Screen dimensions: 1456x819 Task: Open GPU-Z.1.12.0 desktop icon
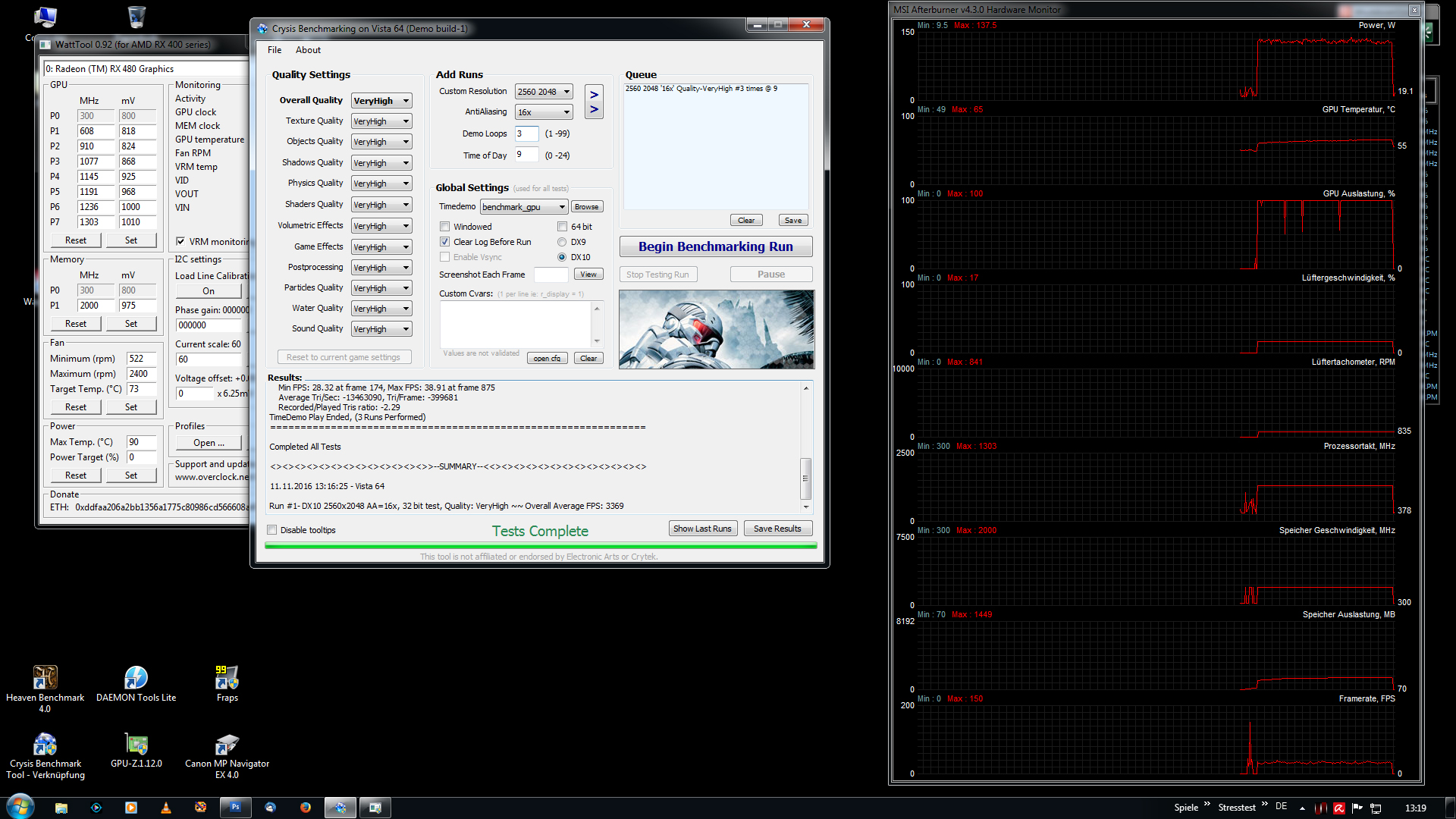[x=136, y=744]
